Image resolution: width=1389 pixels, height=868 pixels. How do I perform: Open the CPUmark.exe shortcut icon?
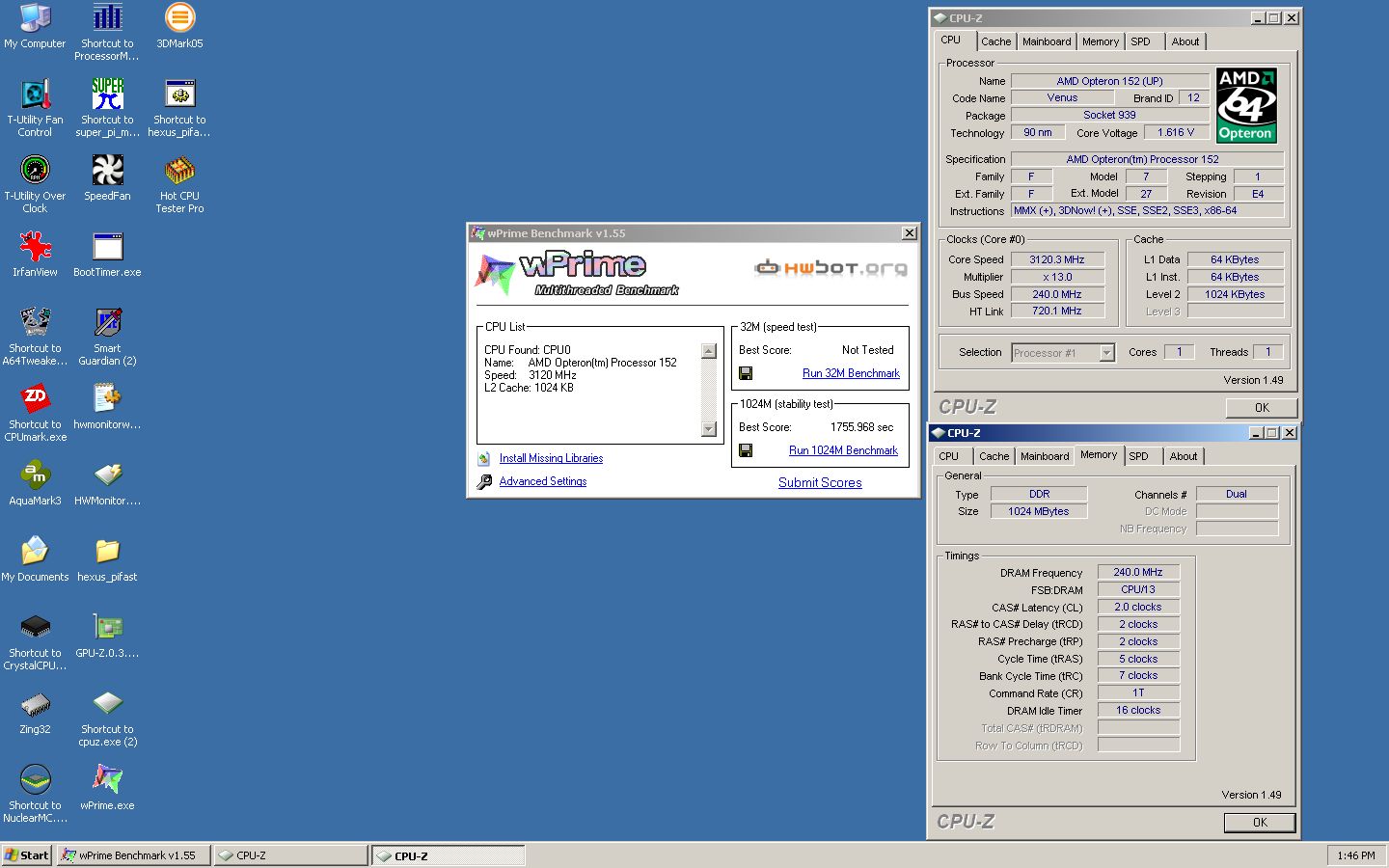(35, 398)
